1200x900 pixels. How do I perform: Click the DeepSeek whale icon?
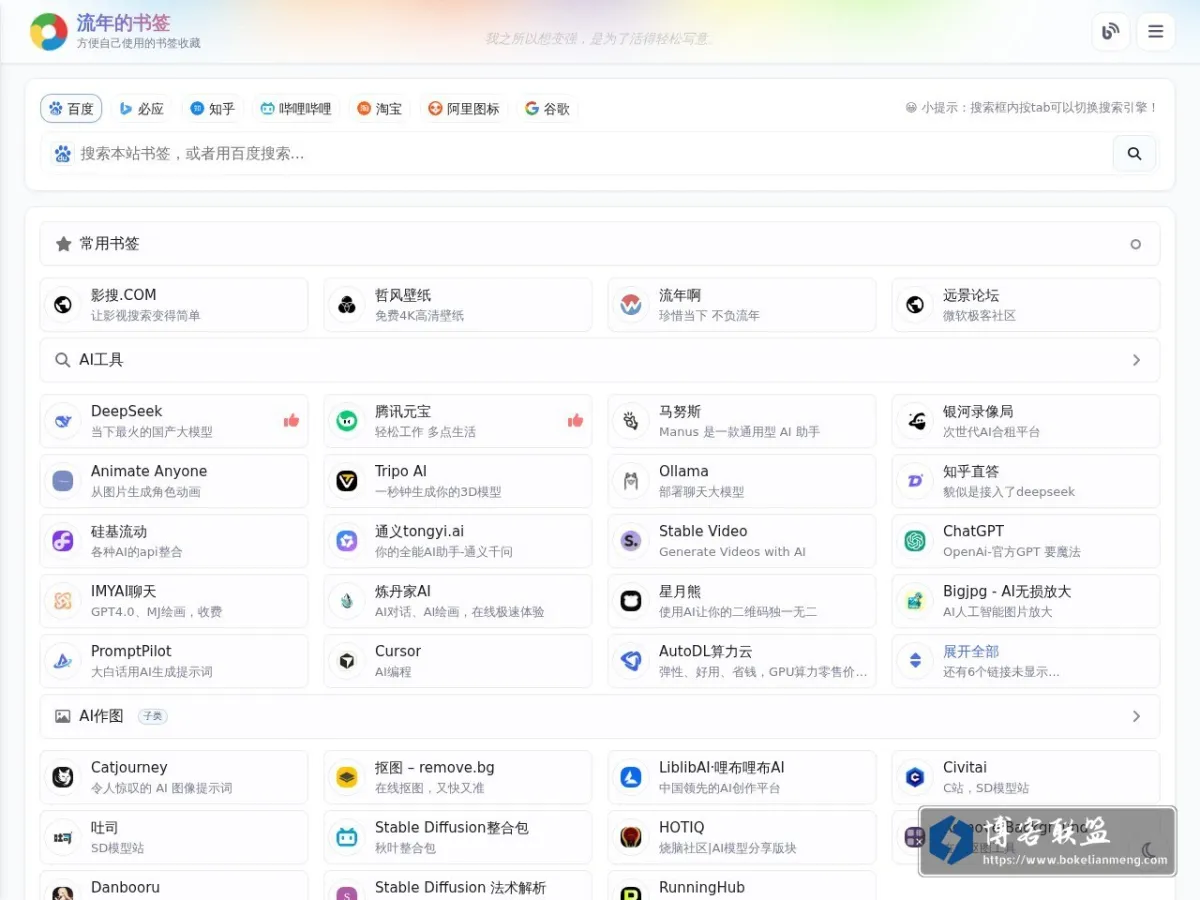(x=63, y=421)
